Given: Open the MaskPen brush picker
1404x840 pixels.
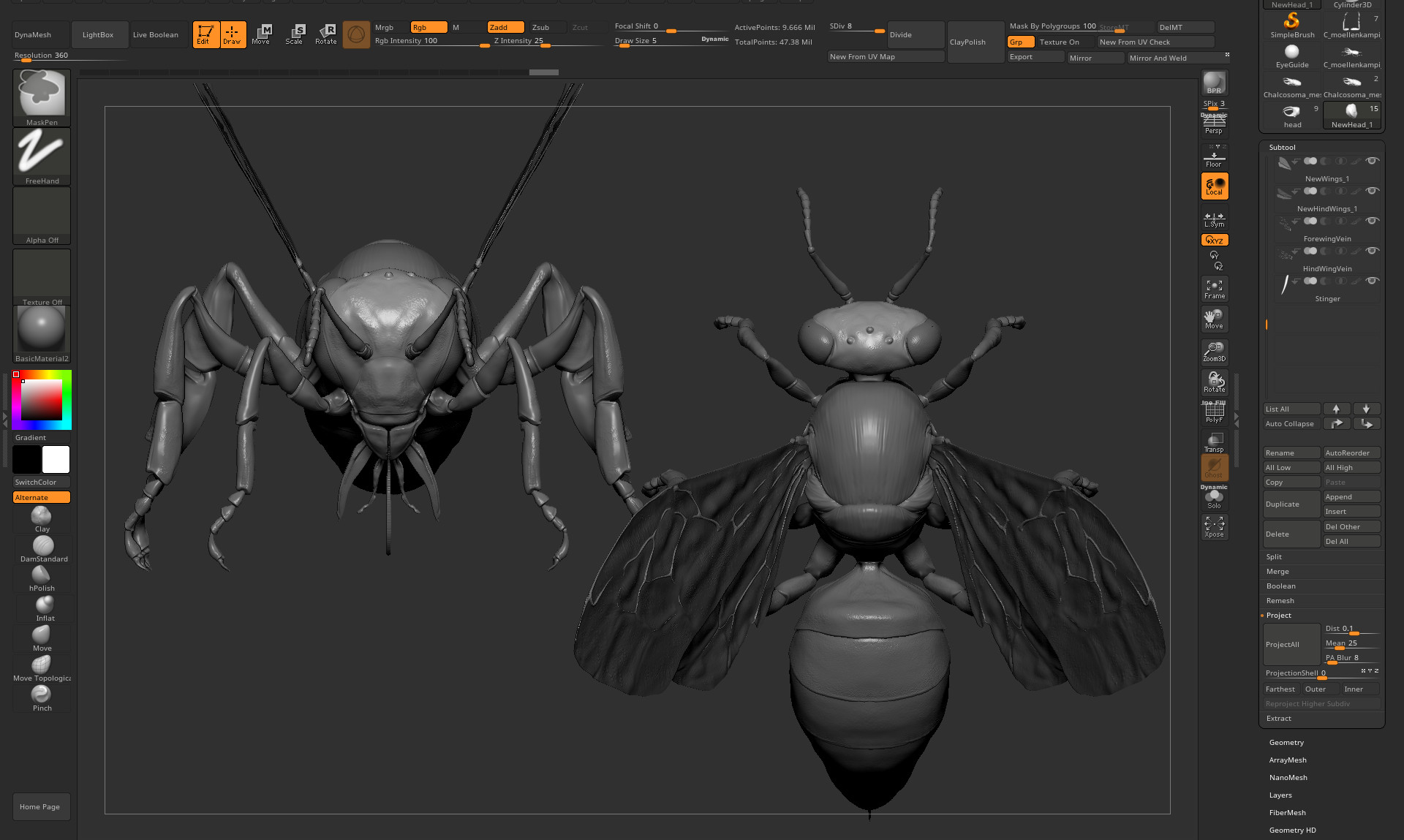Looking at the screenshot, I should click(42, 98).
